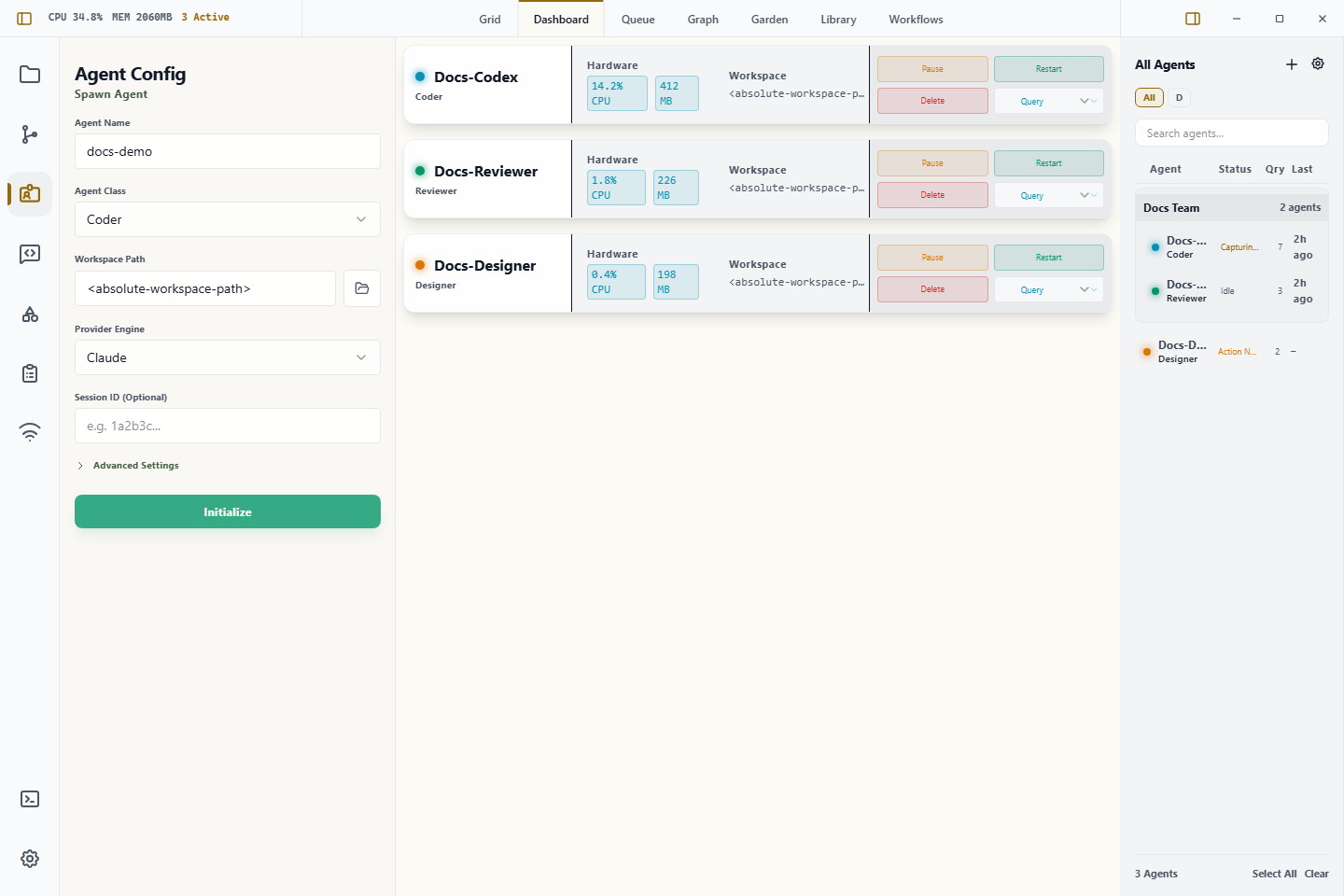Screen dimensions: 1344x896
Task: Open Query dropdown for Docs-Codex
Action: (1049, 101)
